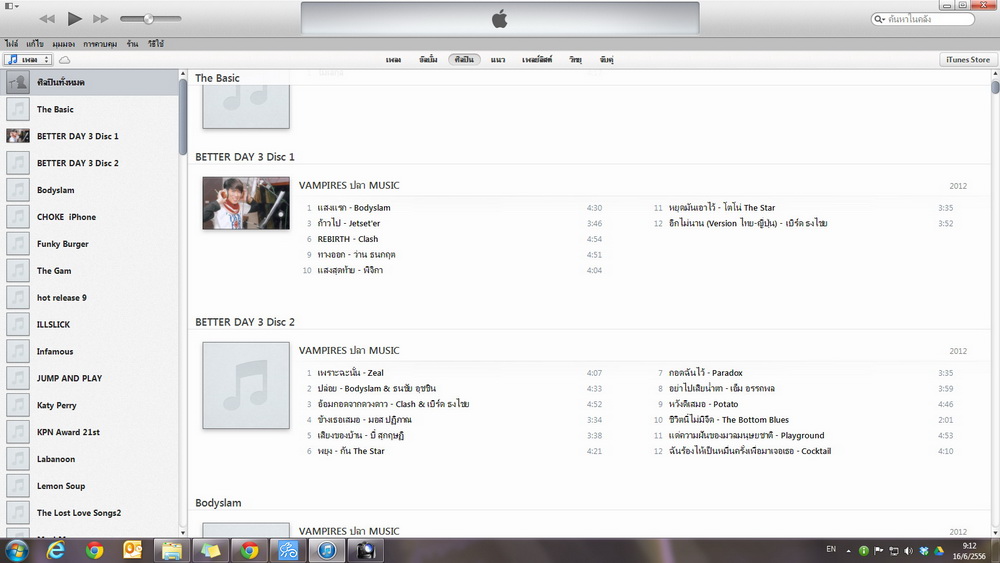Open iTunes icon in taskbar
The image size is (1000, 563).
(327, 550)
